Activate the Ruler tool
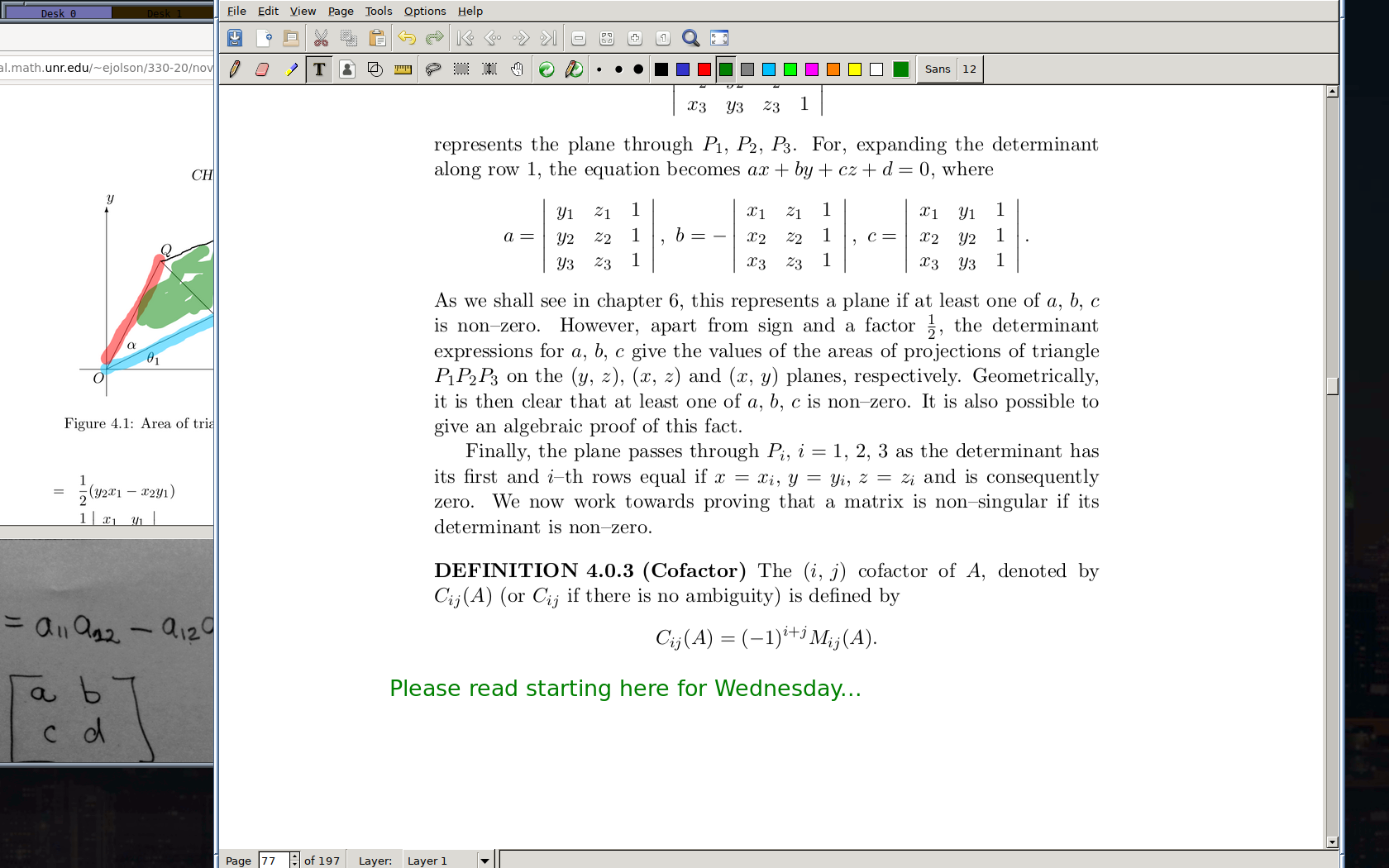 pos(403,69)
